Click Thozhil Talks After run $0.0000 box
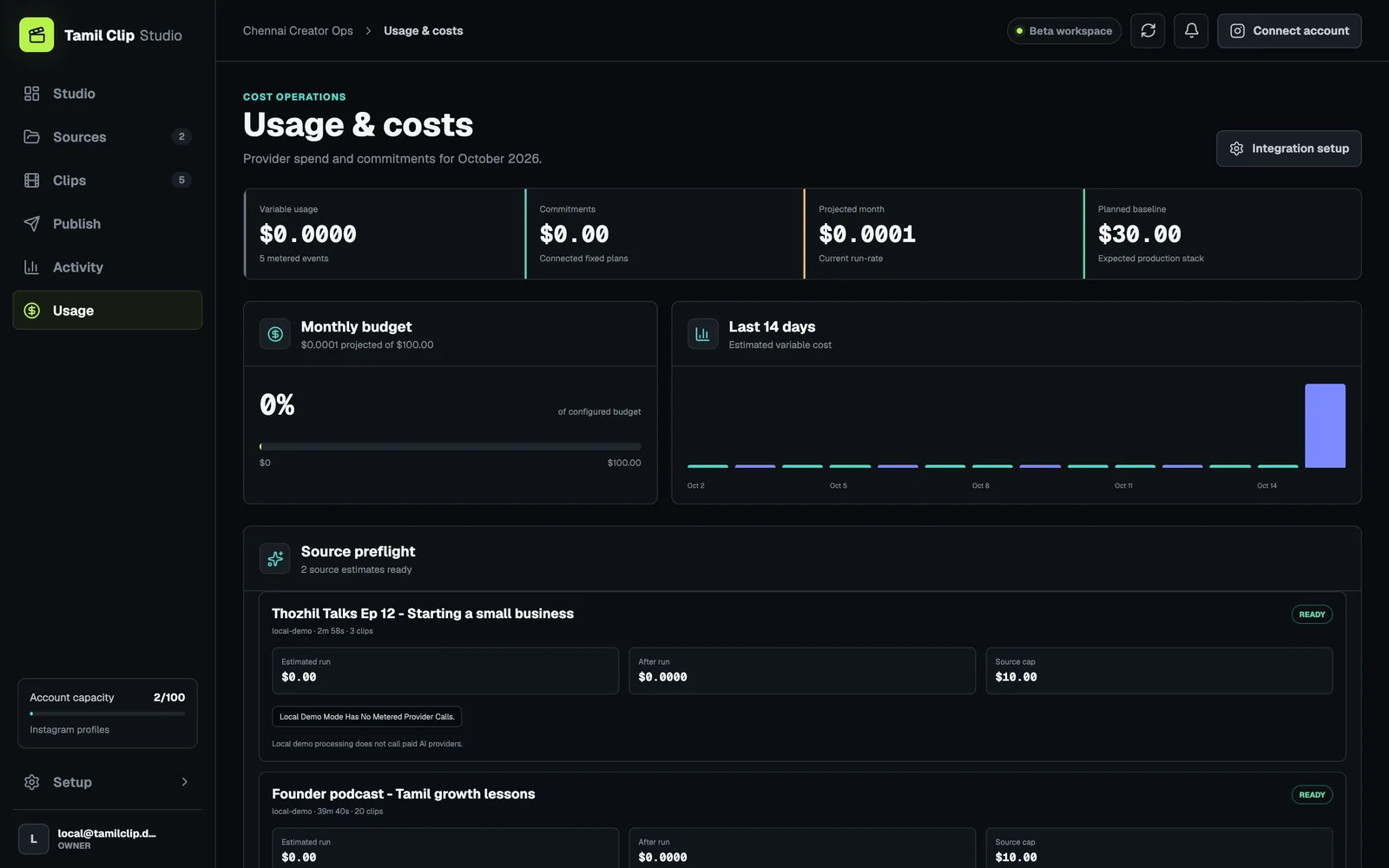This screenshot has width=1389, height=868. click(802, 670)
